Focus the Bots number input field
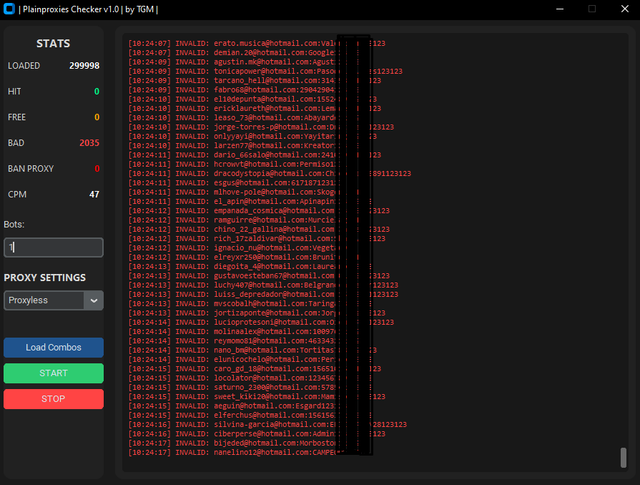This screenshot has height=485, width=640. tap(54, 247)
